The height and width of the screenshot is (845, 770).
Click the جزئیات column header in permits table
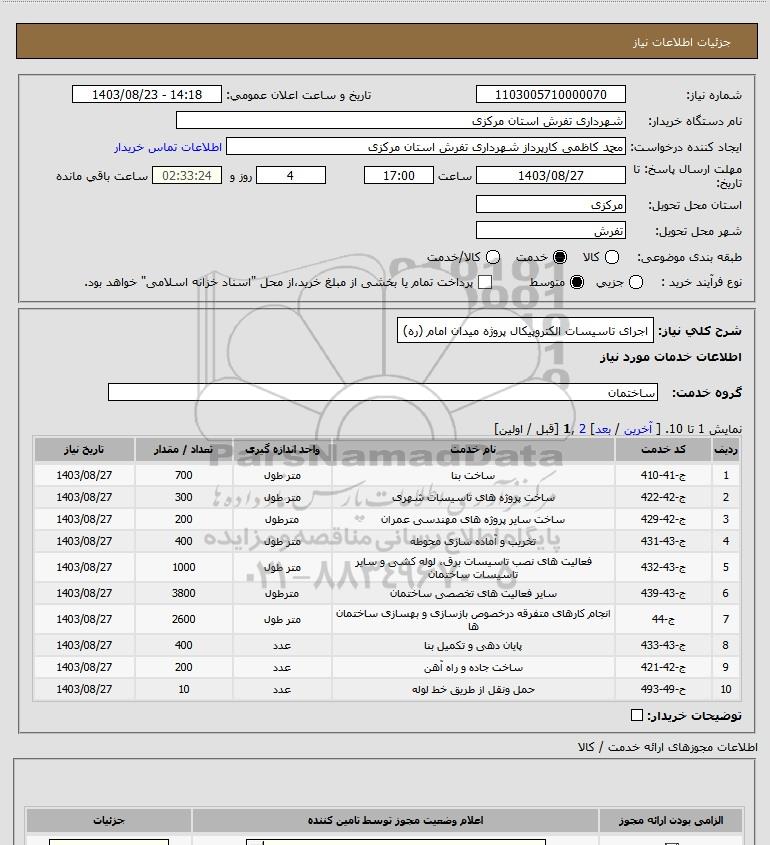tap(109, 820)
